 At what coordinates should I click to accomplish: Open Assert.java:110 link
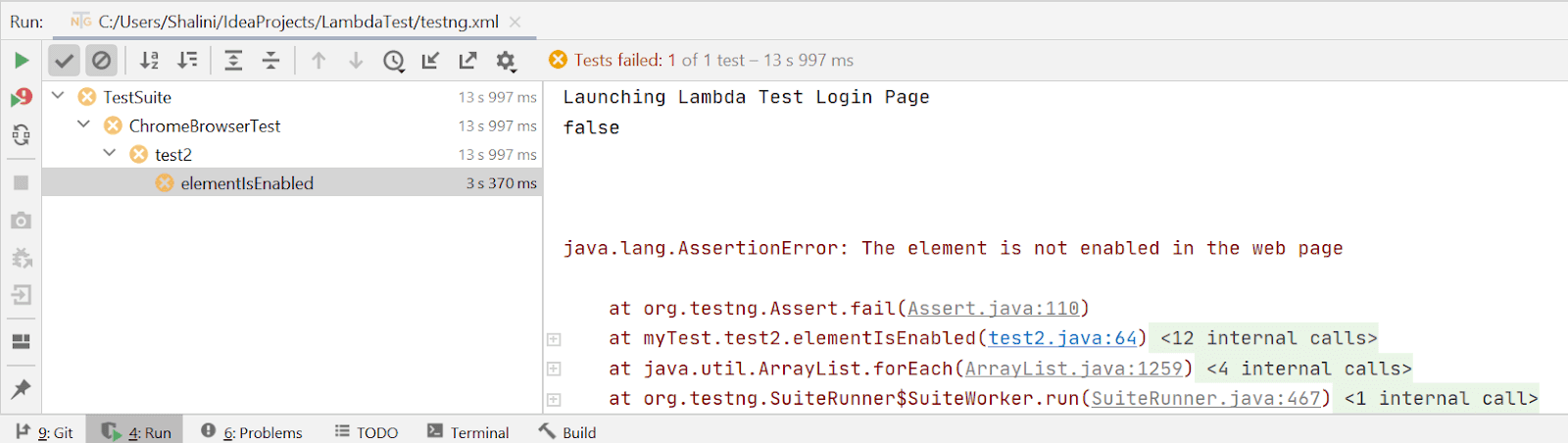point(993,308)
